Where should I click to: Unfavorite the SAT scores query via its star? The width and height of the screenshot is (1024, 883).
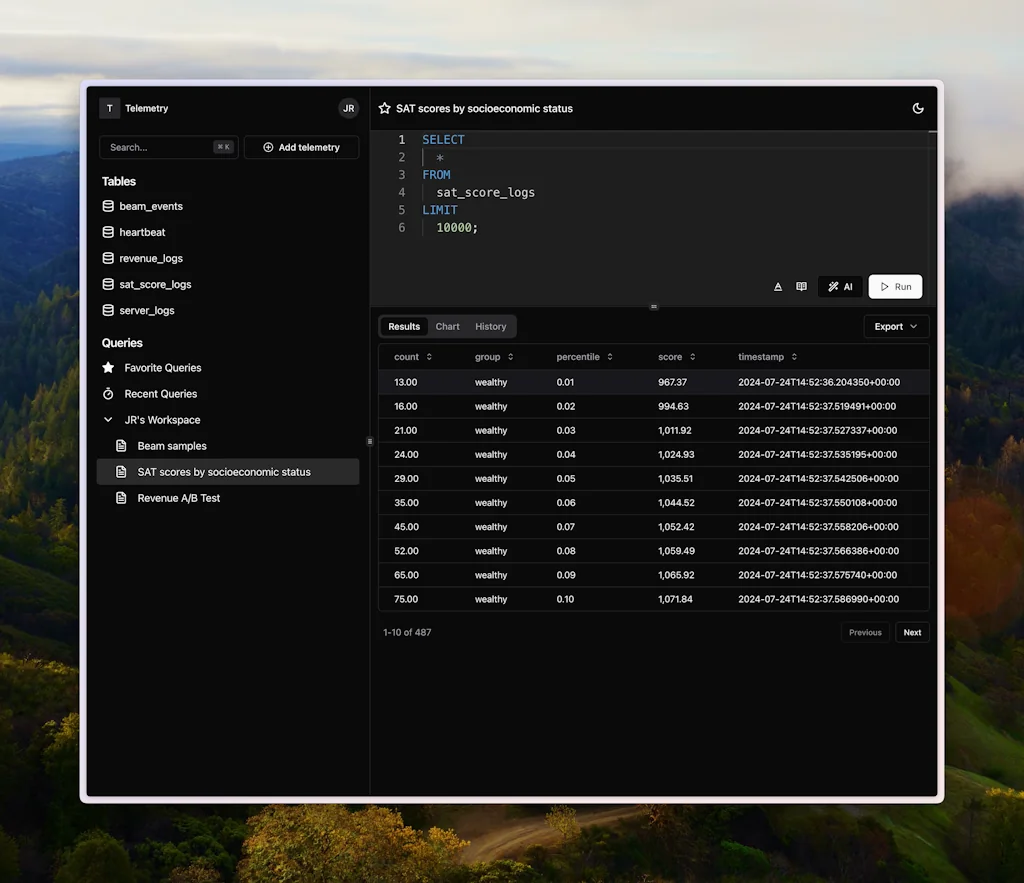(383, 108)
